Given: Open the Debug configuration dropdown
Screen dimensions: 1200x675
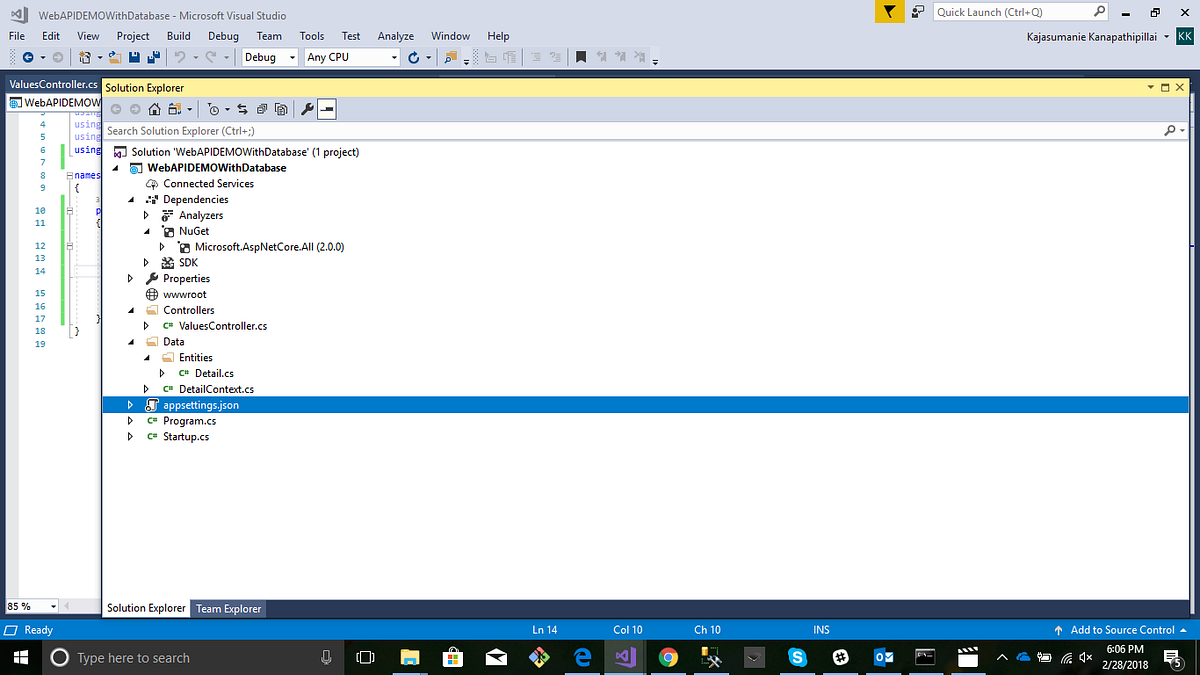Looking at the screenshot, I should tap(270, 57).
